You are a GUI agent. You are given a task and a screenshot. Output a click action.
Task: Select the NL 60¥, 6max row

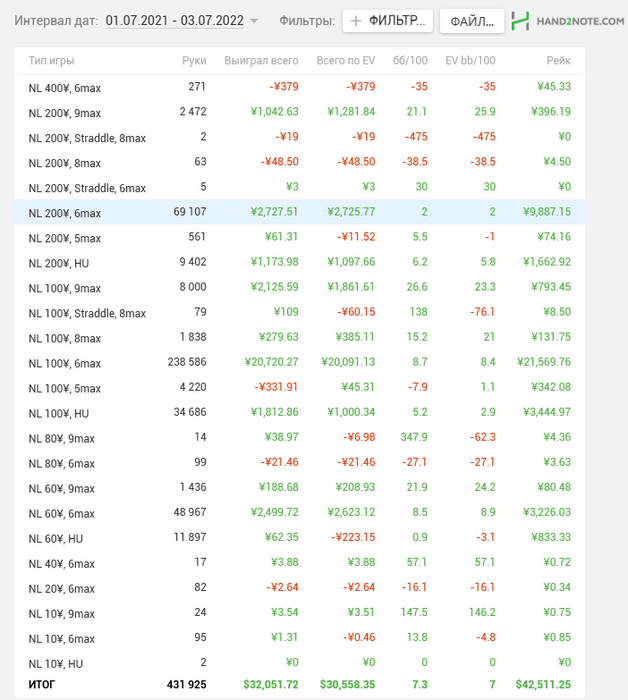[x=299, y=512]
